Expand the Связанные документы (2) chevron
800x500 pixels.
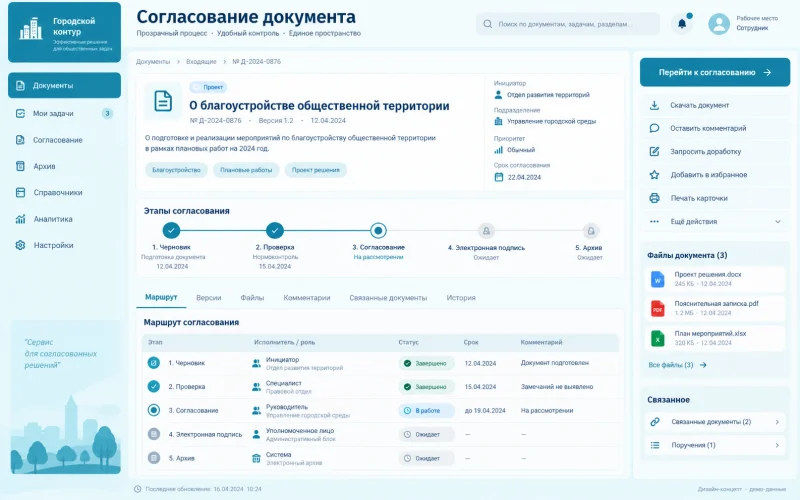pos(777,422)
